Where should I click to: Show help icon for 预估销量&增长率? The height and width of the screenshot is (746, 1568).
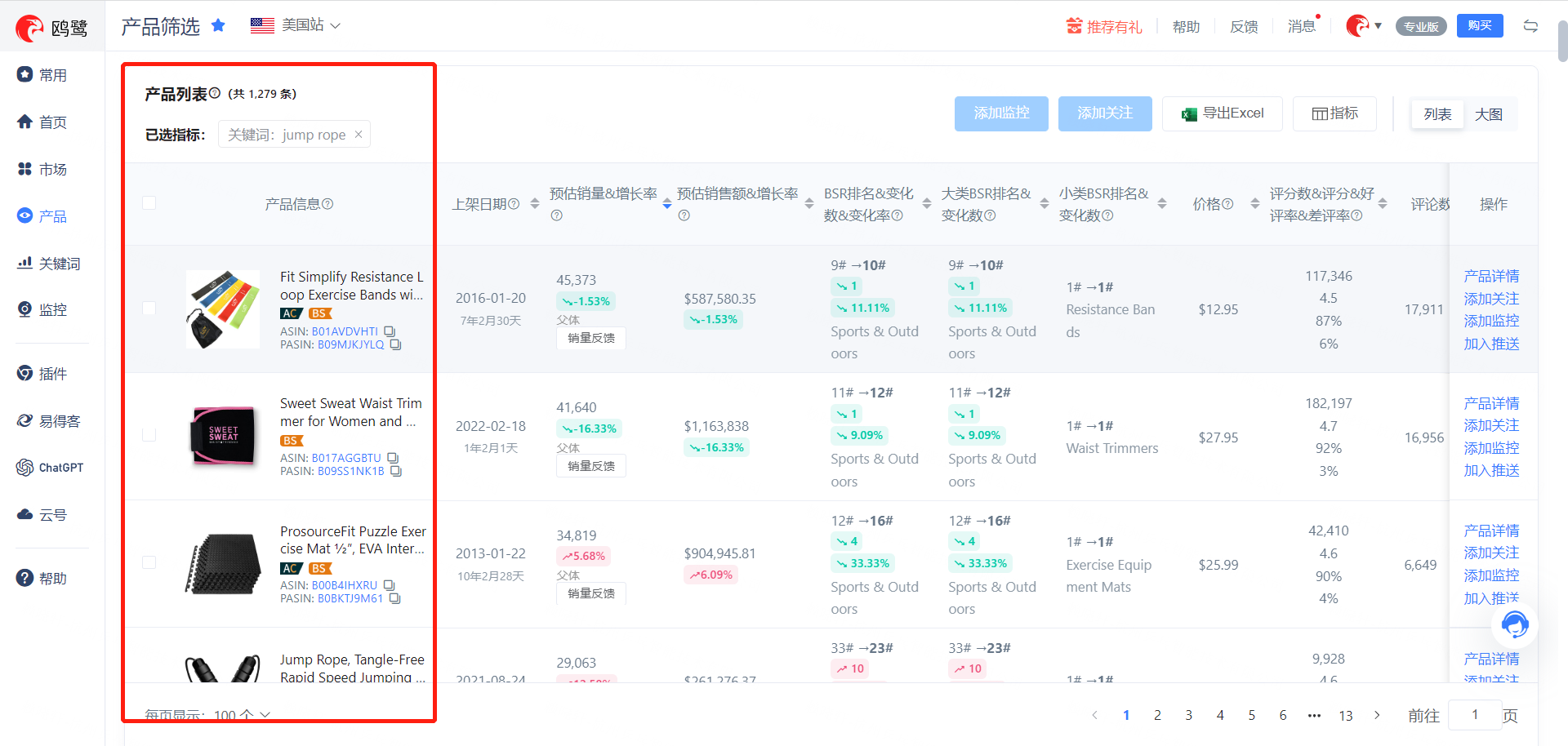pos(557,215)
